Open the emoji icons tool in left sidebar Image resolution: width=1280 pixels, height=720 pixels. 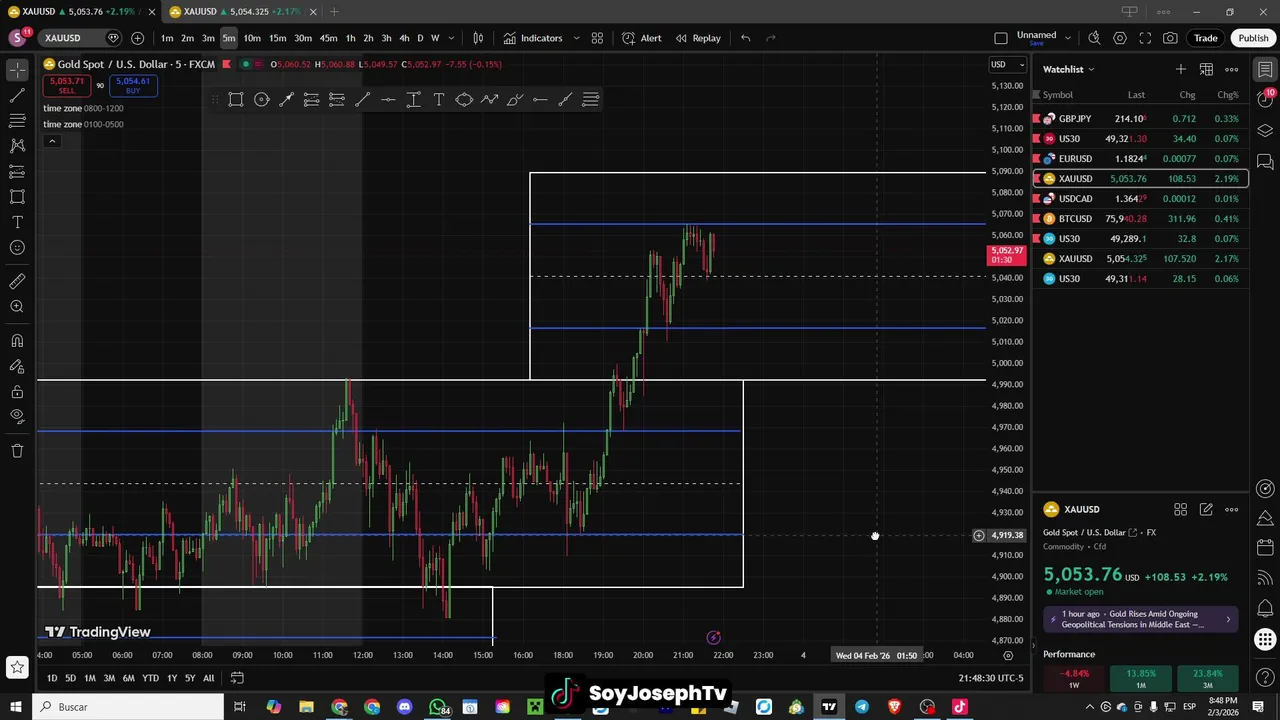pyautogui.click(x=17, y=248)
